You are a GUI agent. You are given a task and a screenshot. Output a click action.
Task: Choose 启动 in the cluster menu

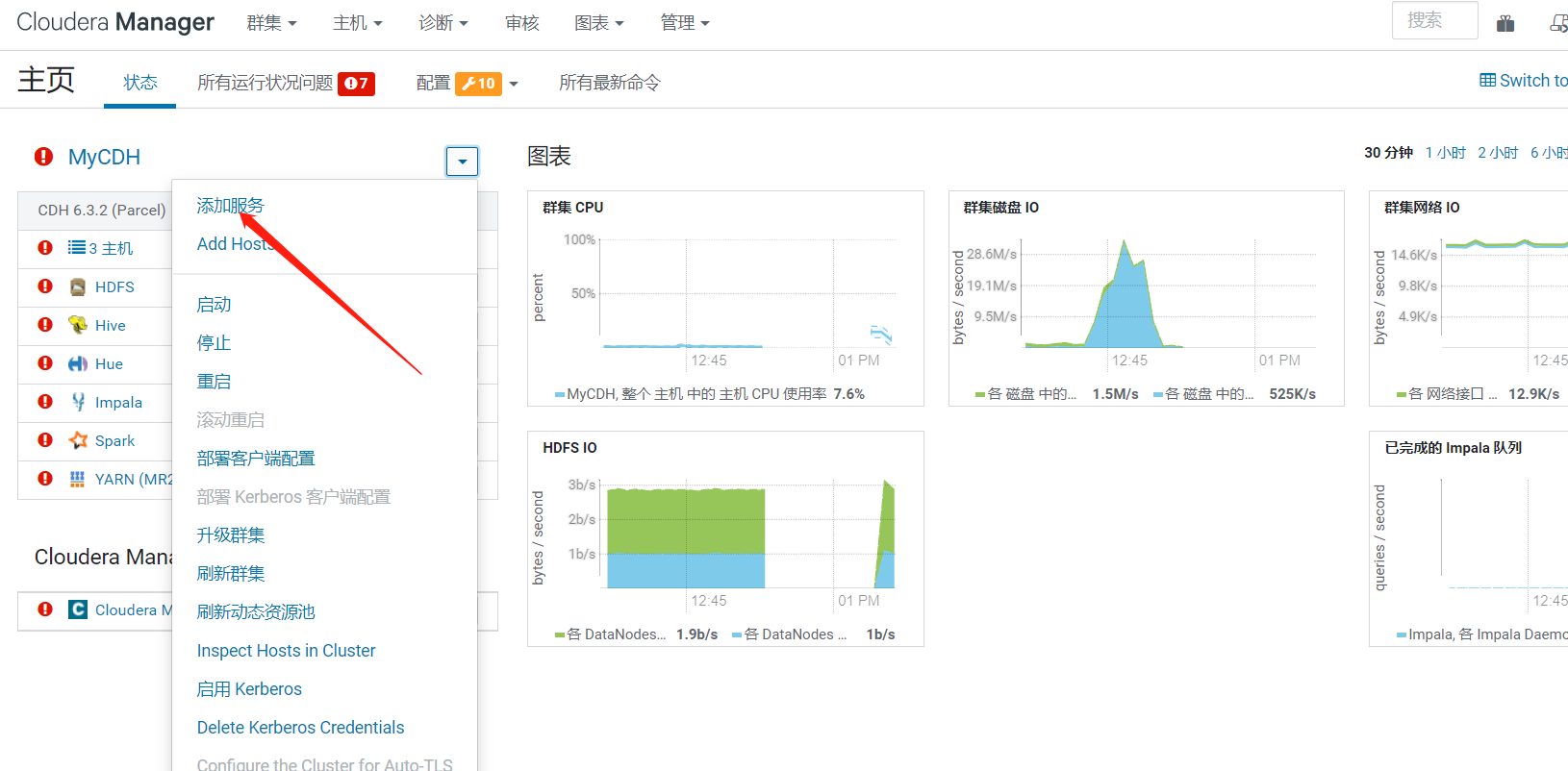coord(214,305)
